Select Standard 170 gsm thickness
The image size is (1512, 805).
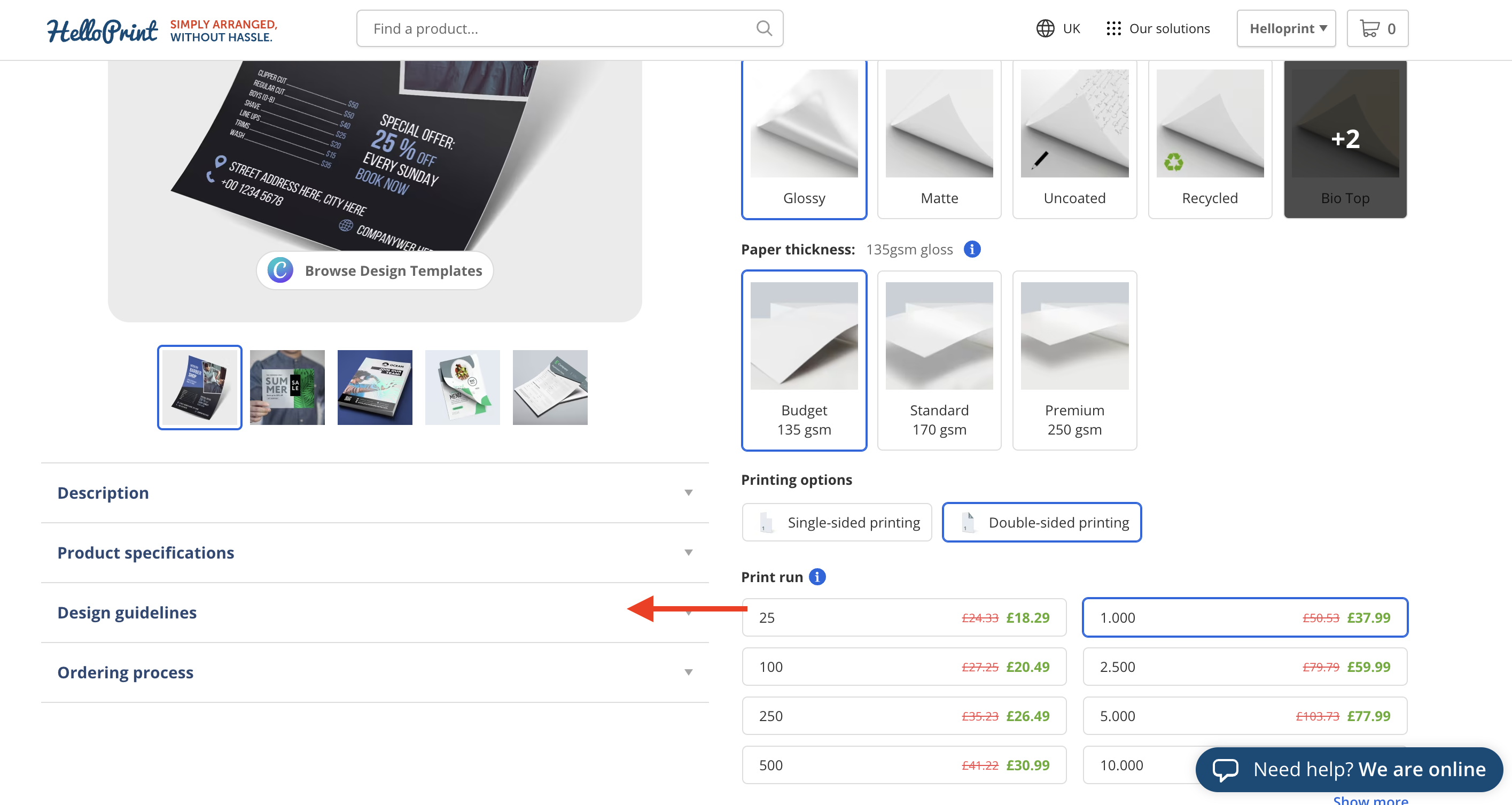939,360
